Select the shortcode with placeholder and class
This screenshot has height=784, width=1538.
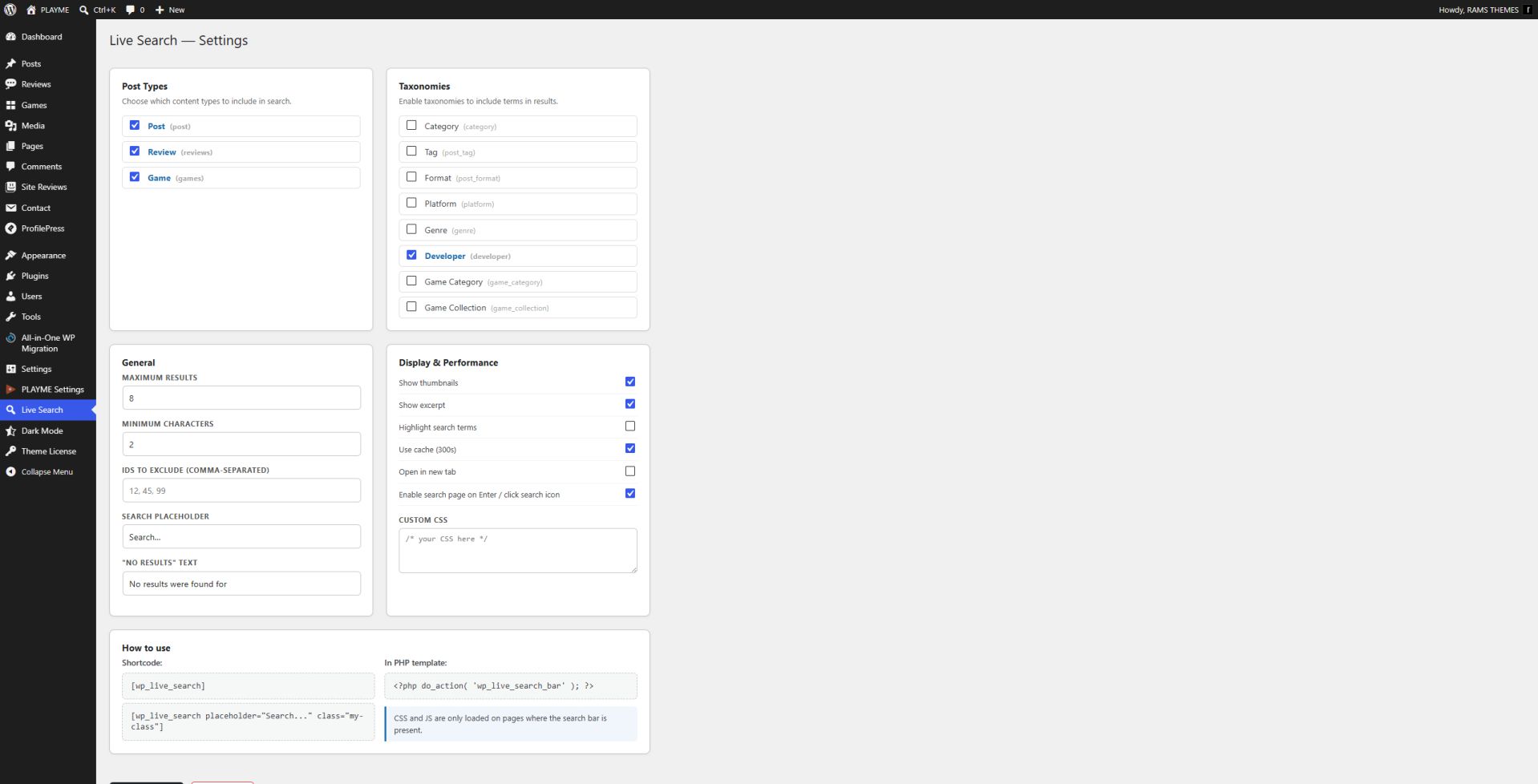(x=248, y=721)
